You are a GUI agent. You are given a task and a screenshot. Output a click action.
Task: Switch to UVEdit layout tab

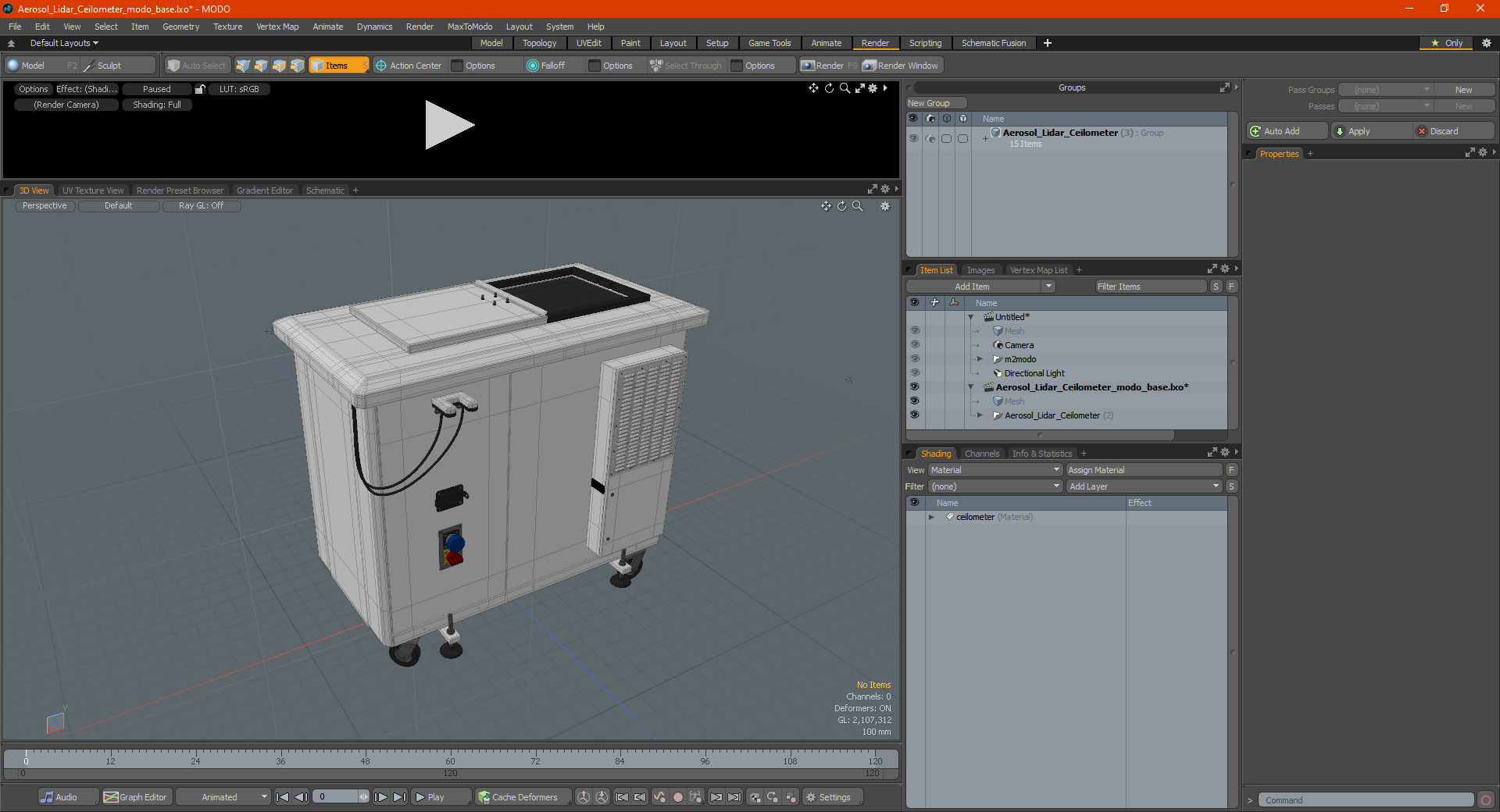pyautogui.click(x=588, y=43)
